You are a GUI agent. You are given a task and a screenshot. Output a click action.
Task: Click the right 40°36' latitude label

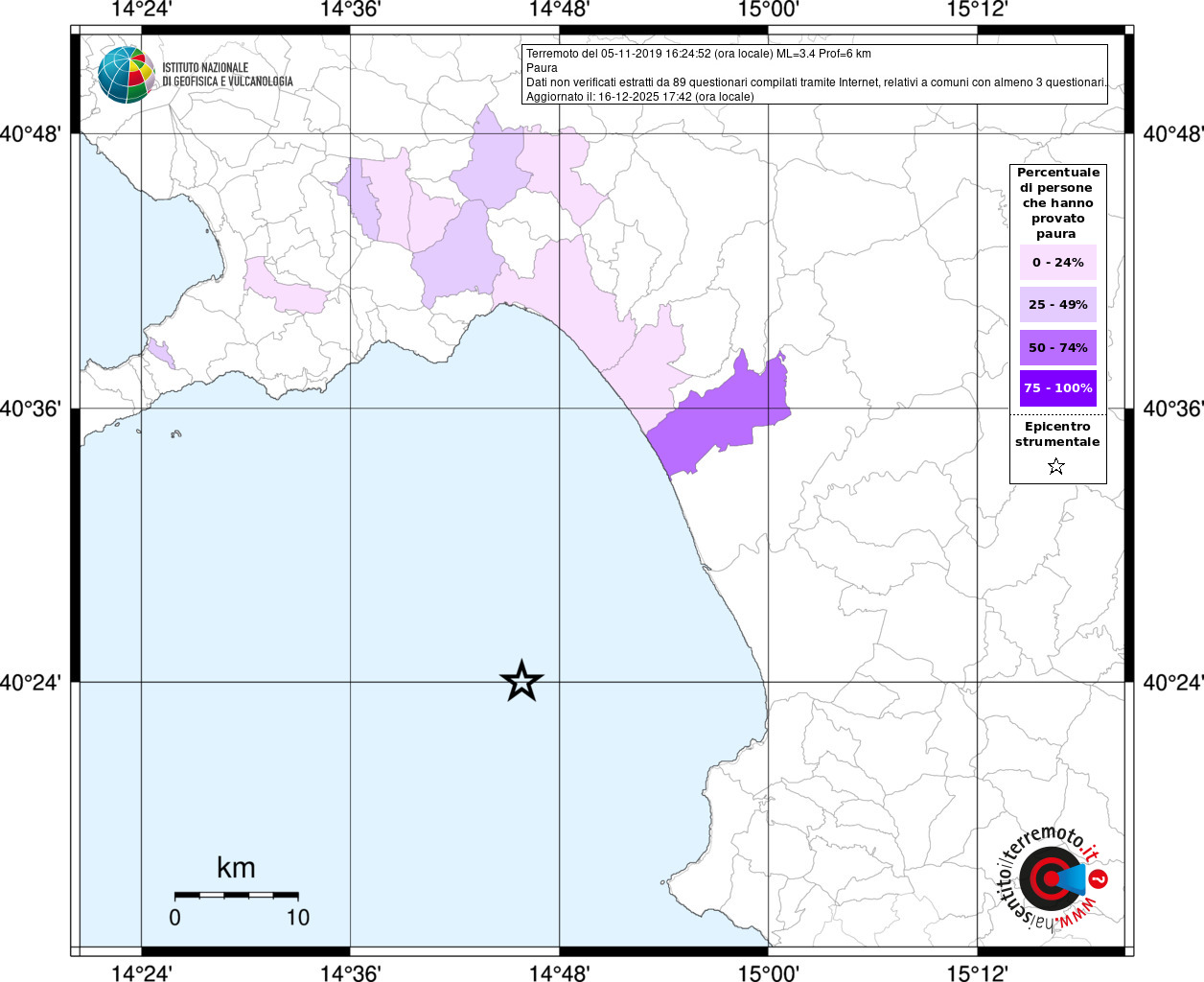point(1172,409)
